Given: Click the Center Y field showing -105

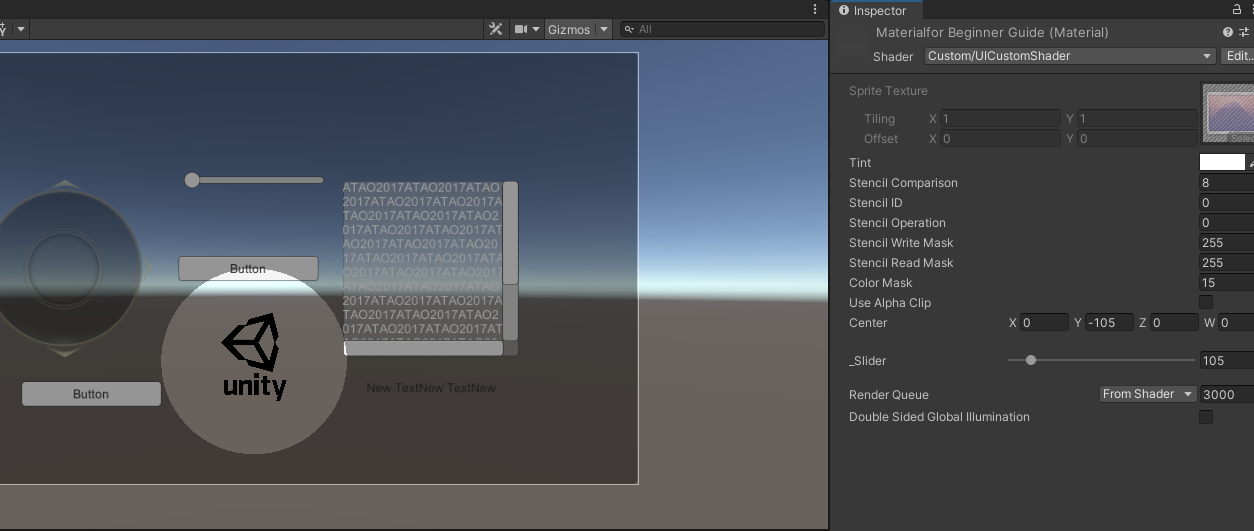Looking at the screenshot, I should pos(1109,322).
